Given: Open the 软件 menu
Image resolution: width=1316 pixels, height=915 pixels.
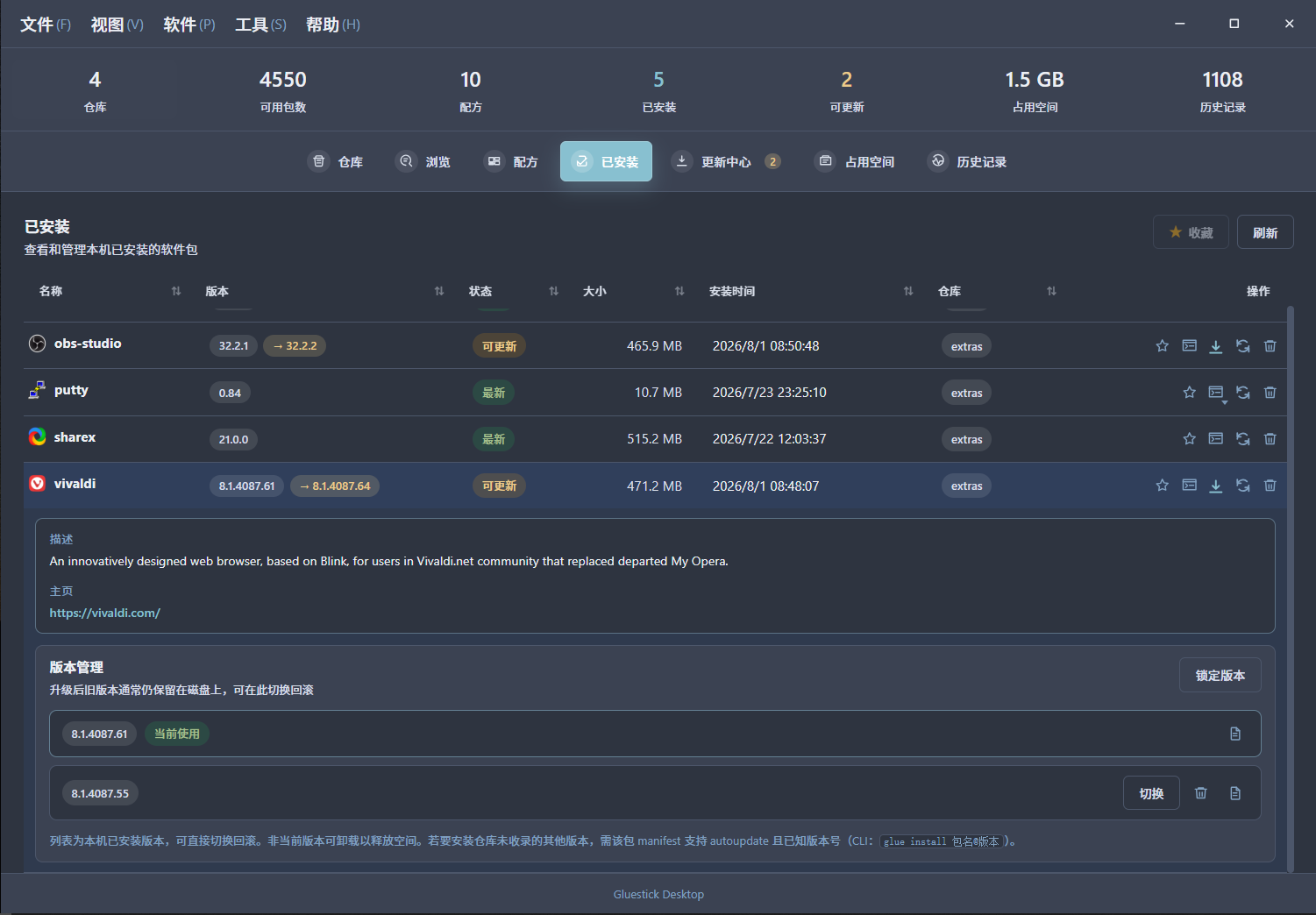Looking at the screenshot, I should (x=189, y=25).
